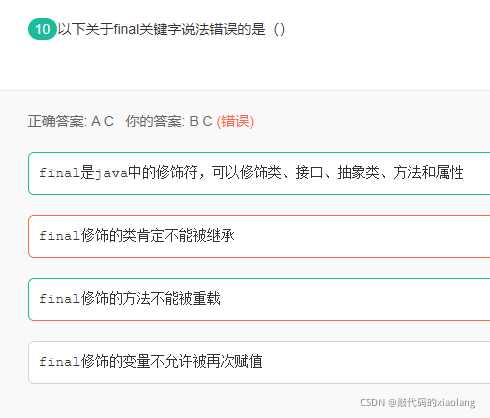Click '抽象类' text in first option
Image resolution: width=490 pixels, height=418 pixels.
(359, 173)
